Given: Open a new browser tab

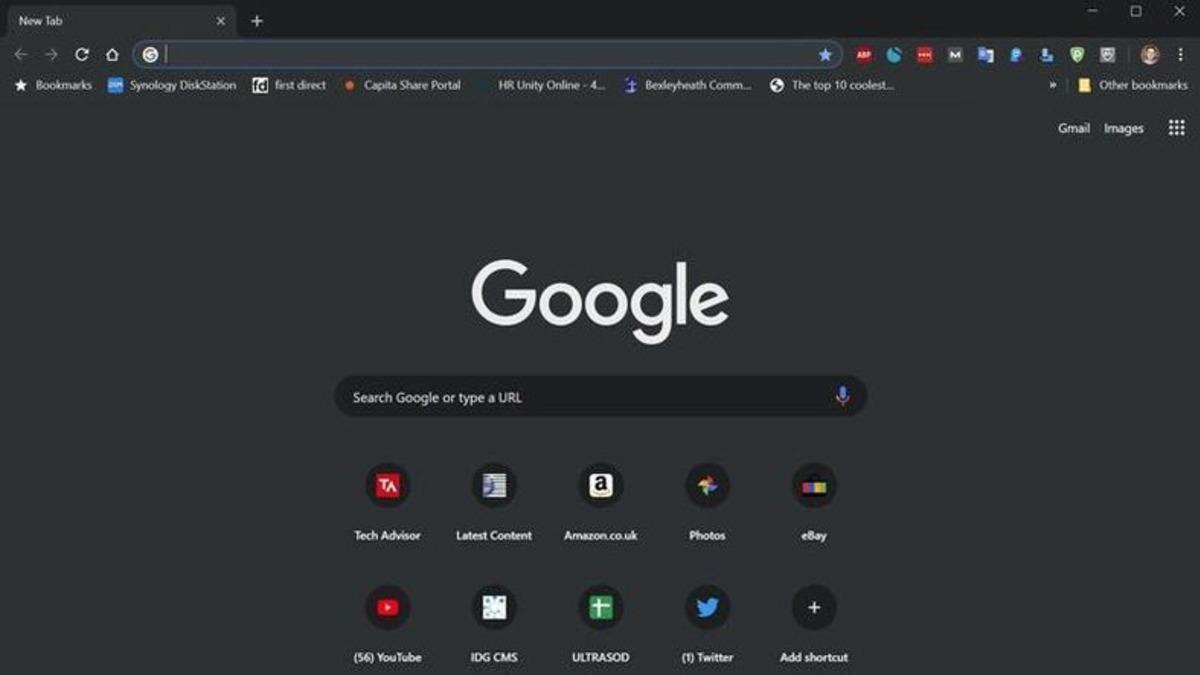Looking at the screenshot, I should click(x=257, y=20).
